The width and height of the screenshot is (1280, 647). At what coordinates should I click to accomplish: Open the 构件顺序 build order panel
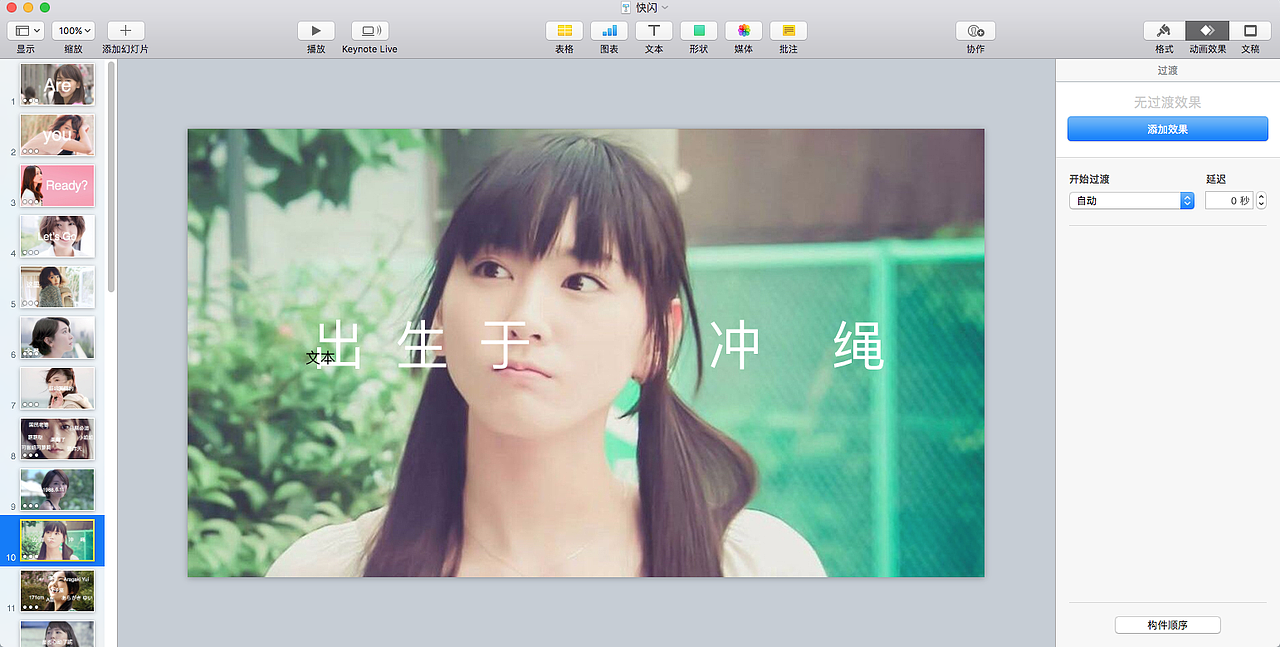coord(1167,624)
